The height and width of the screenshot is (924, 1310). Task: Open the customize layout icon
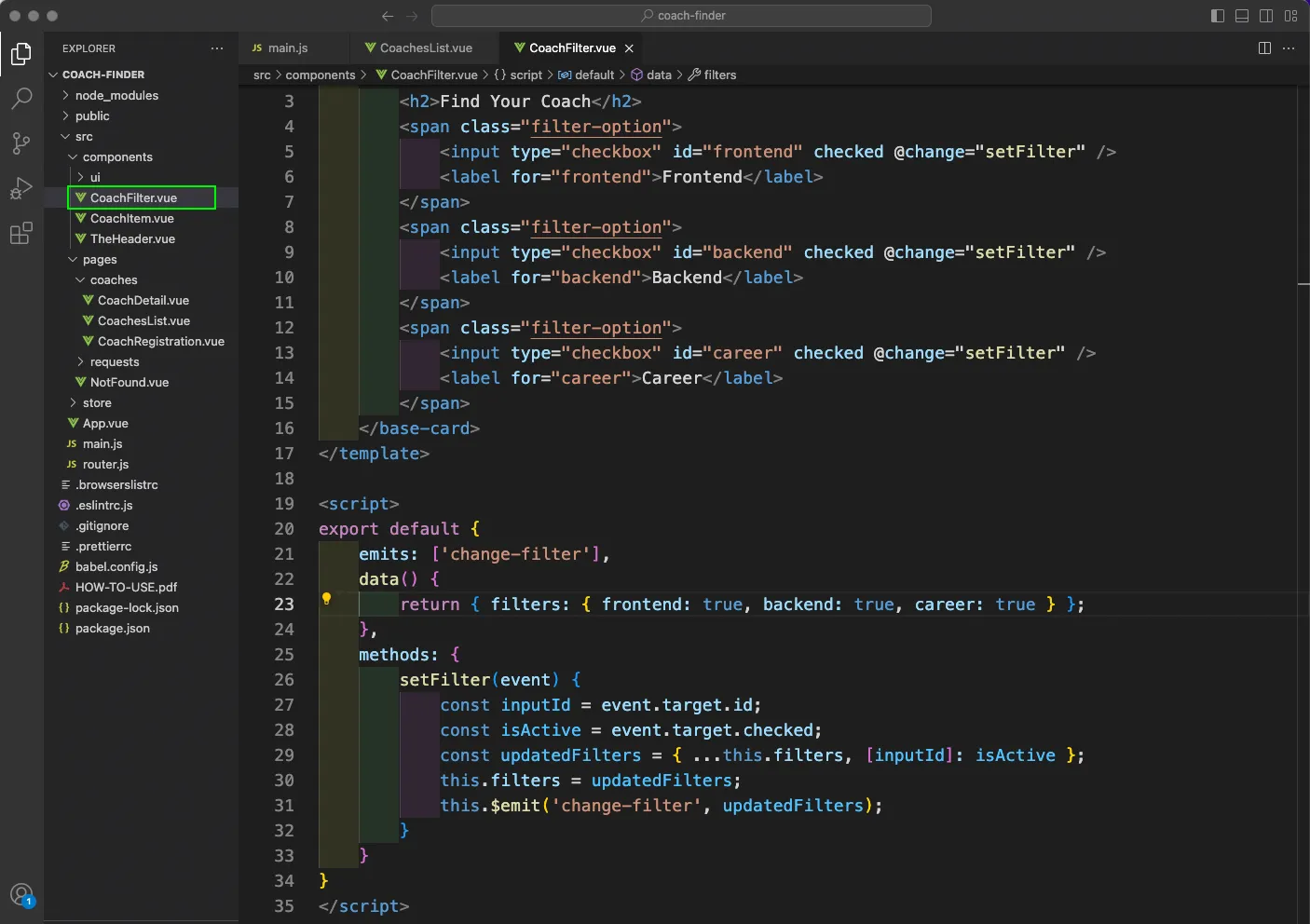(x=1290, y=16)
